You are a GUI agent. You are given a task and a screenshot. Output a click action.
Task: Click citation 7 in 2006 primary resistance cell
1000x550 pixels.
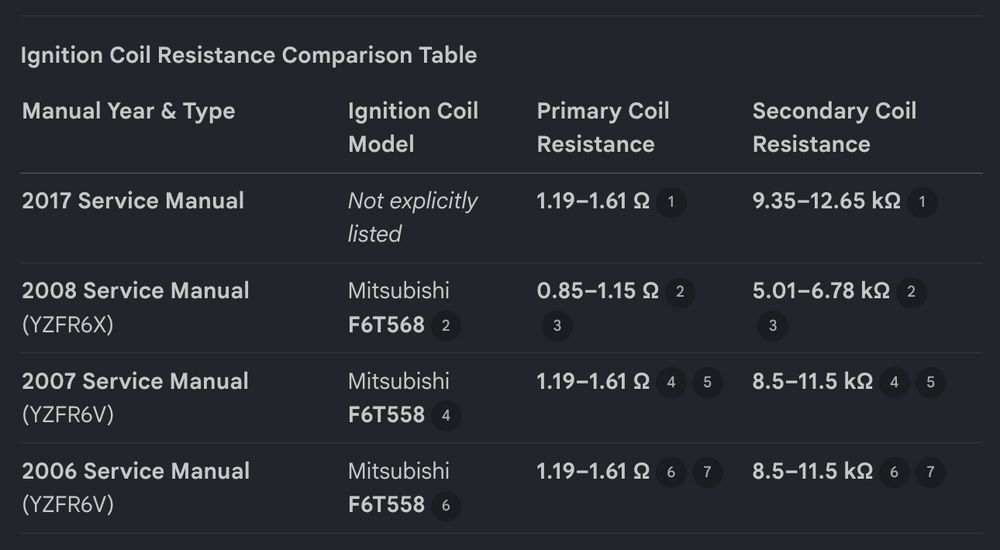pyautogui.click(x=707, y=472)
